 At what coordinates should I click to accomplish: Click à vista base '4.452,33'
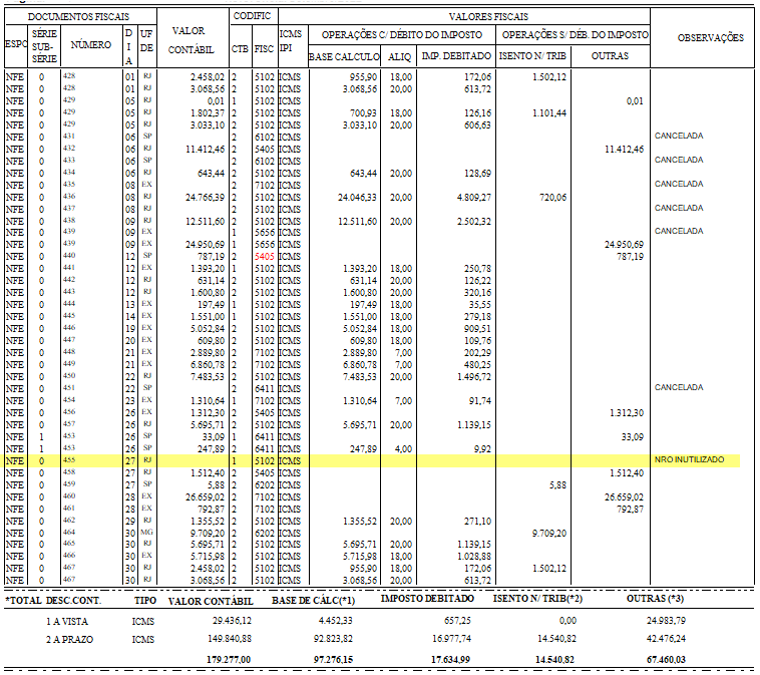tap(335, 621)
